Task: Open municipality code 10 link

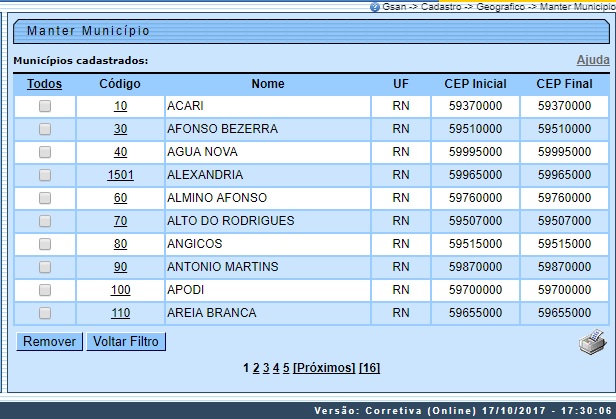Action: pos(120,106)
